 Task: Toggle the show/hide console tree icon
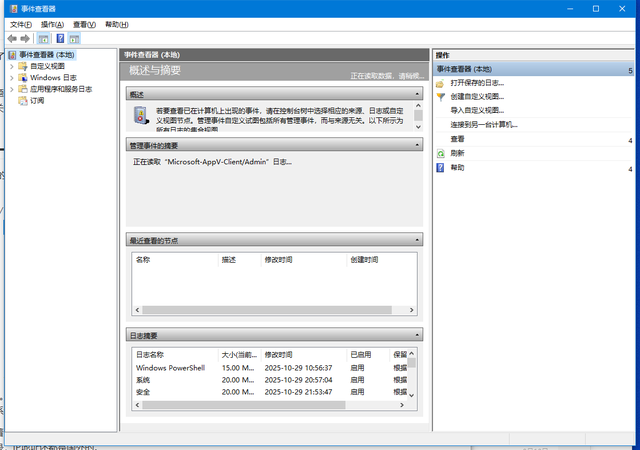[43, 39]
